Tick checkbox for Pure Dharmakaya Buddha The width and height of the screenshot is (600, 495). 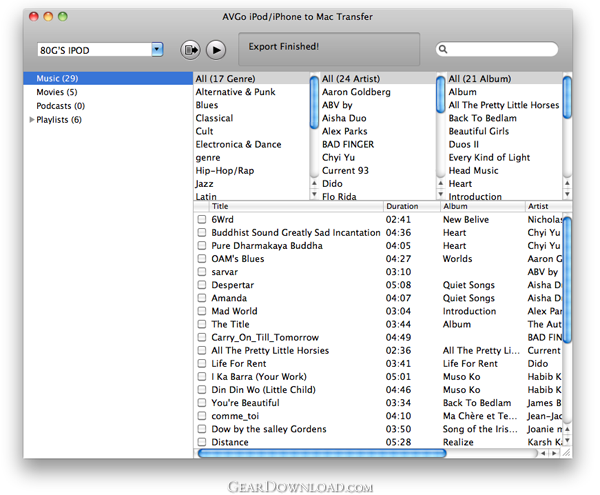[202, 246]
